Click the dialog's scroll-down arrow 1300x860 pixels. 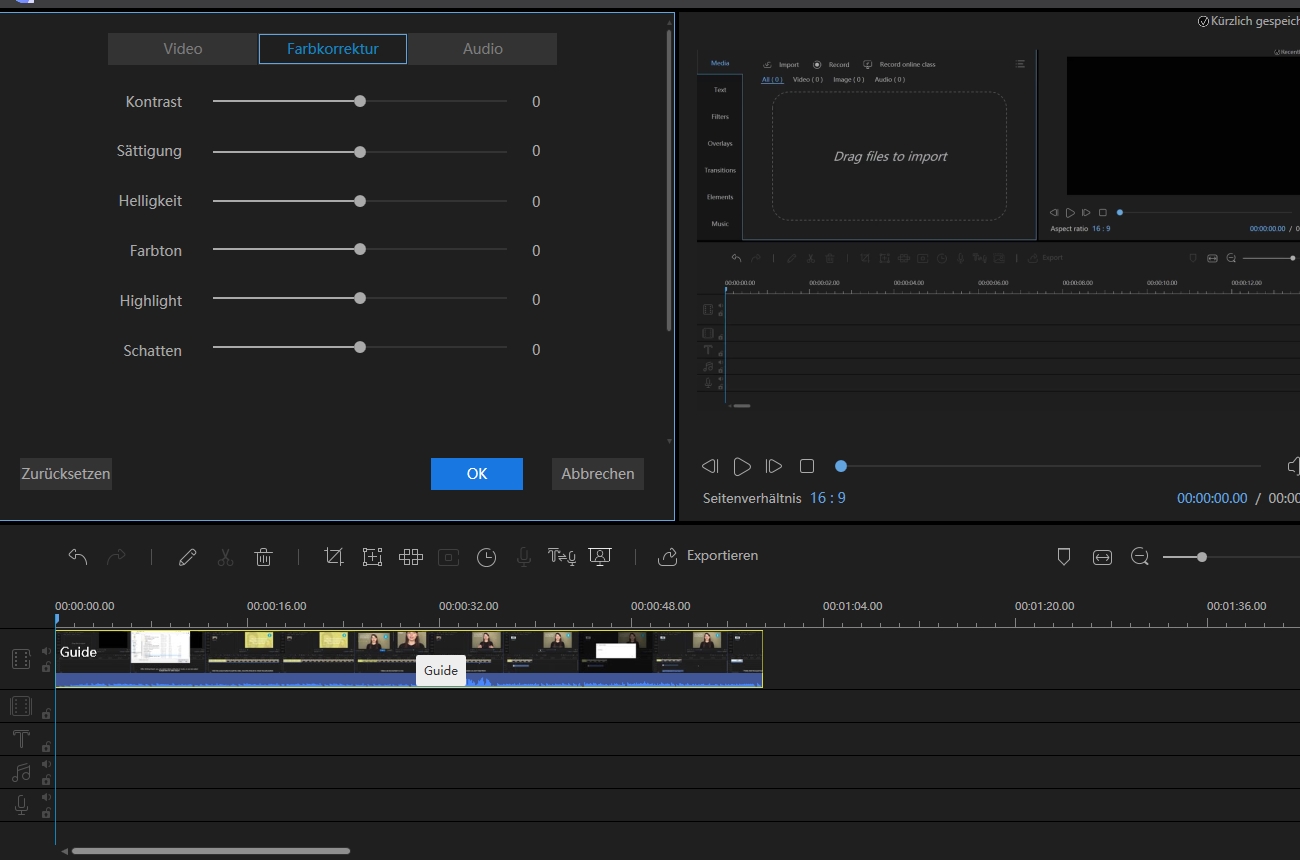pyautogui.click(x=669, y=440)
